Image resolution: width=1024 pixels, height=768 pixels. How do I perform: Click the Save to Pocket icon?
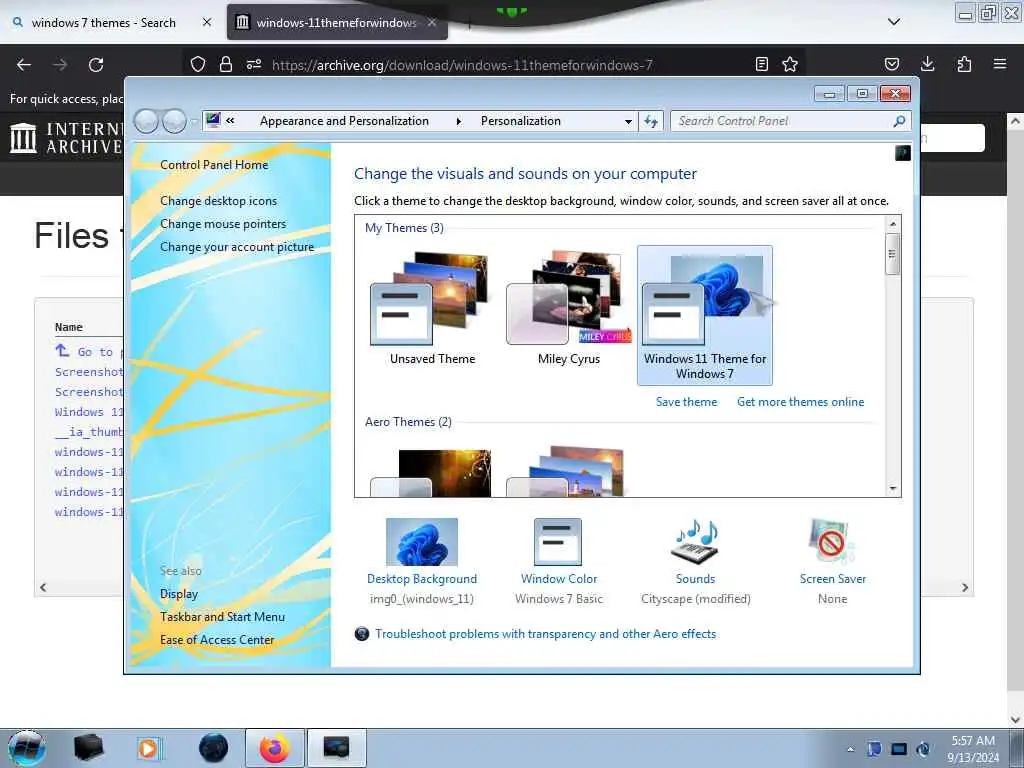click(891, 64)
